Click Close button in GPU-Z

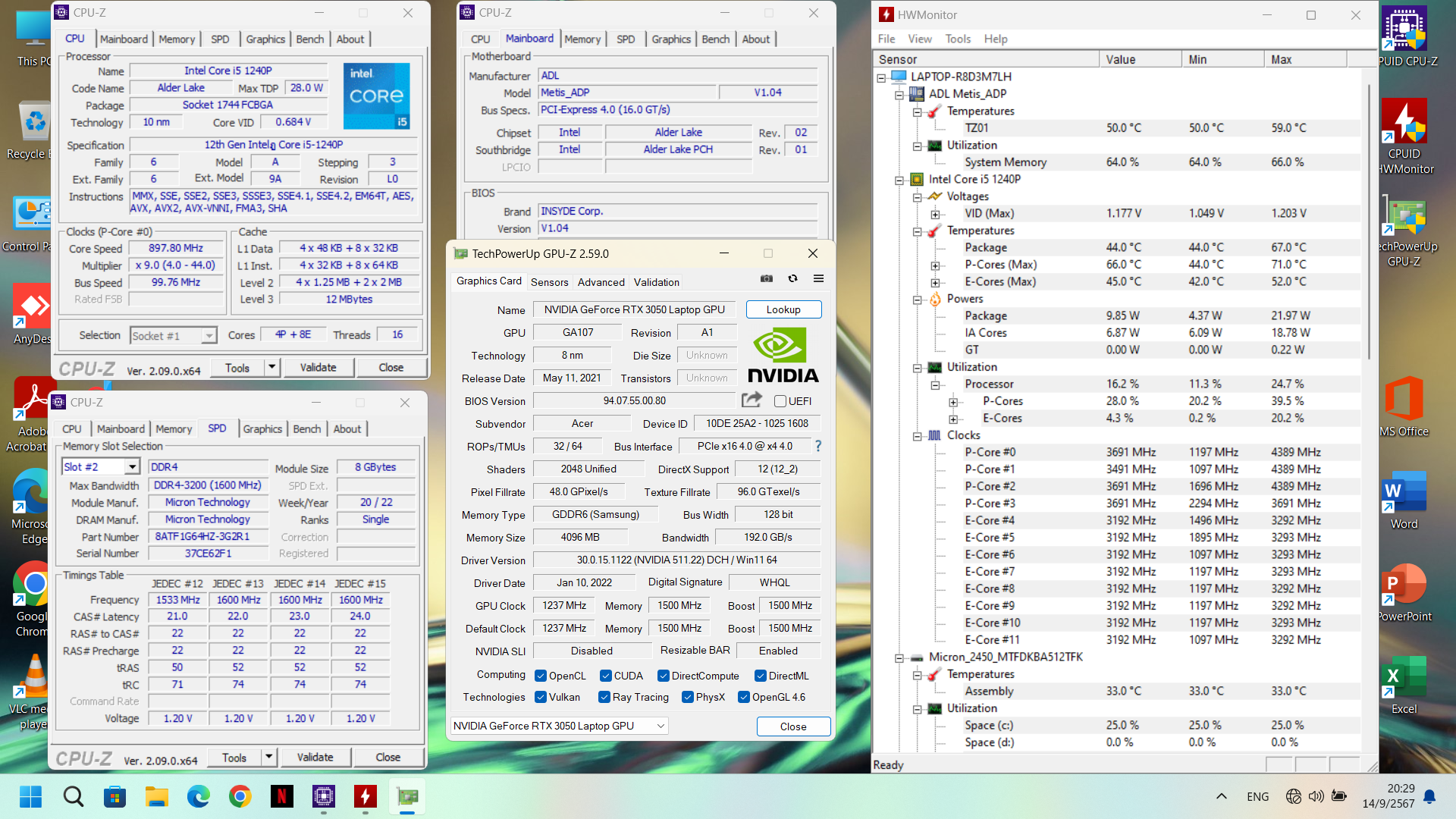point(793,726)
